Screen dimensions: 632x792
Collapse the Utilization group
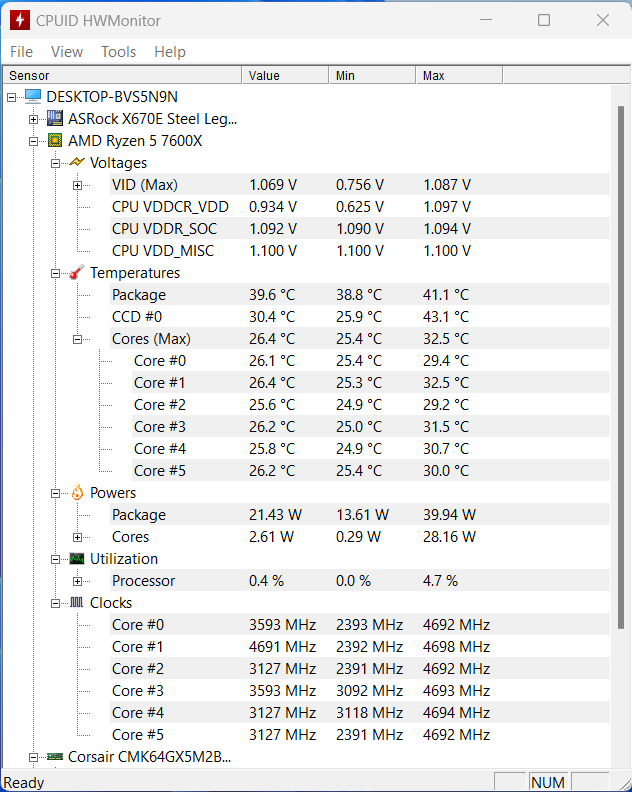(55, 559)
